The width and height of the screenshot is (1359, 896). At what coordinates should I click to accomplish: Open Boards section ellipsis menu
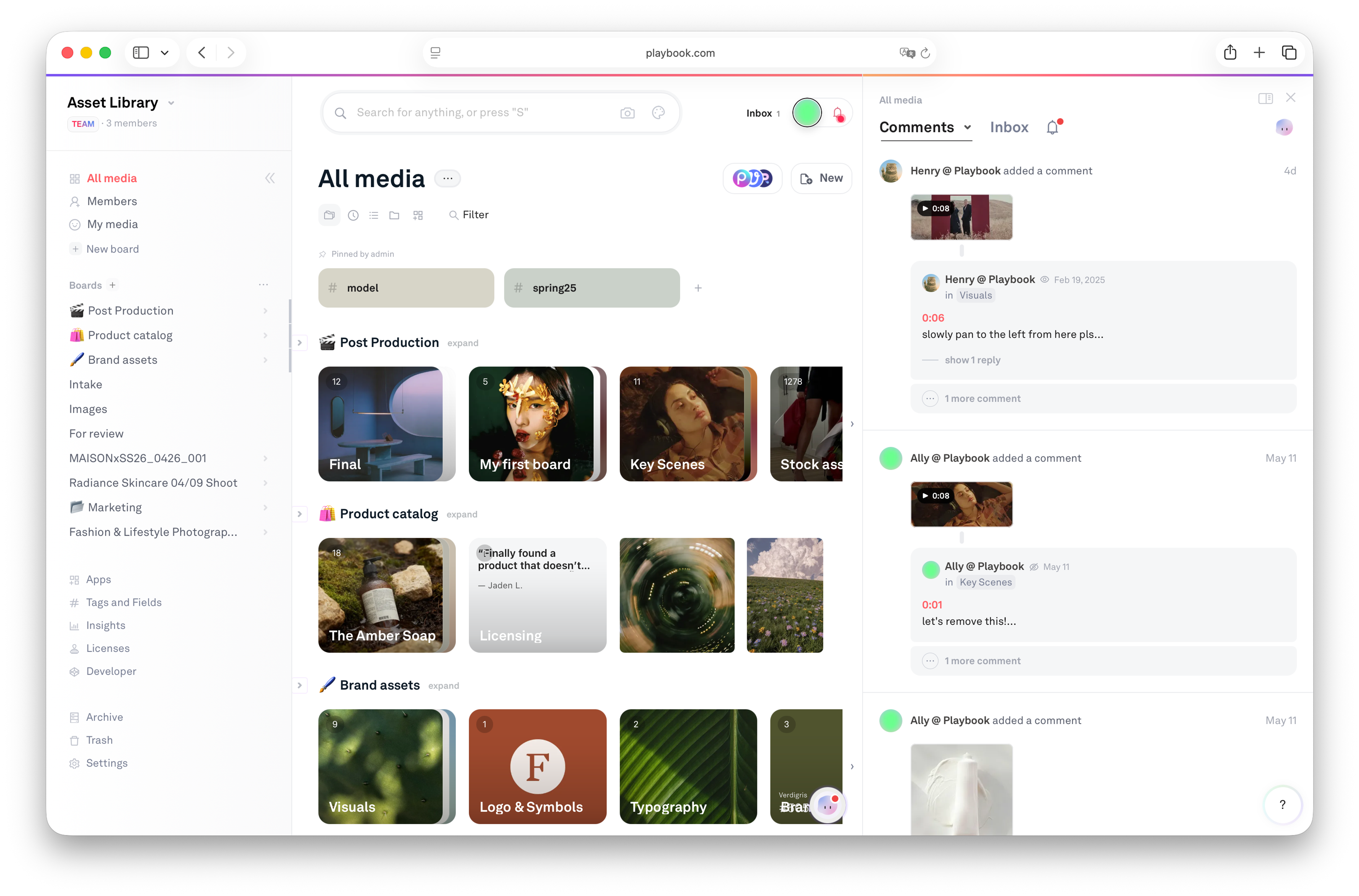(x=263, y=284)
